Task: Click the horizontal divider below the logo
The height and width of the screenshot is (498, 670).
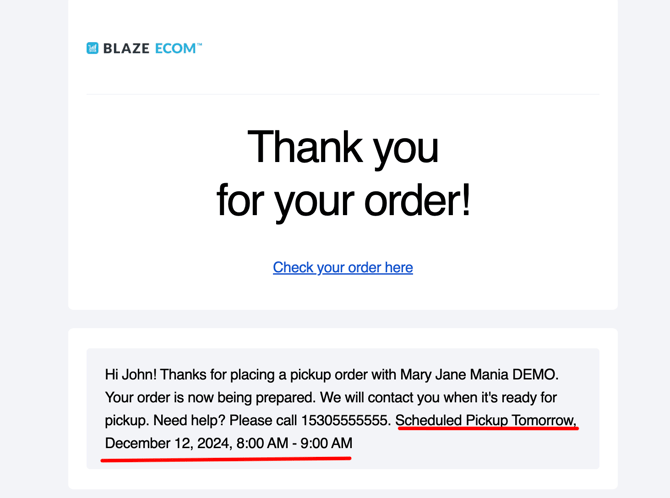Action: tap(343, 94)
